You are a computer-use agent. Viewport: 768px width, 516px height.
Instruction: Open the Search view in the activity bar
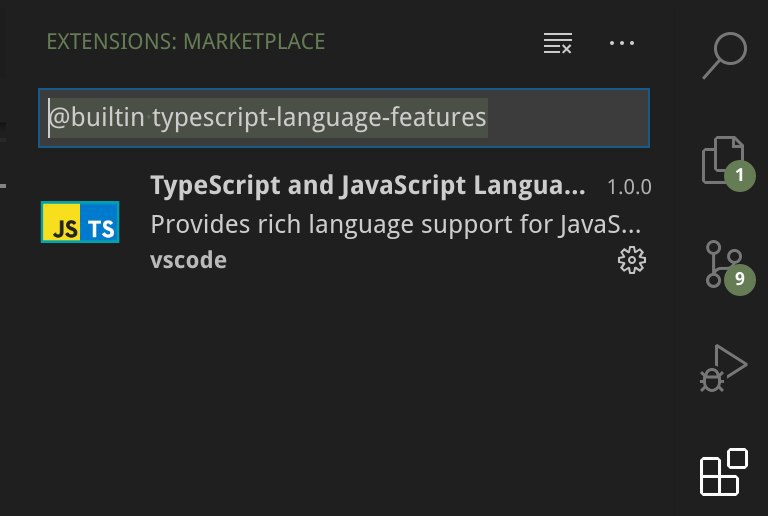click(x=724, y=55)
